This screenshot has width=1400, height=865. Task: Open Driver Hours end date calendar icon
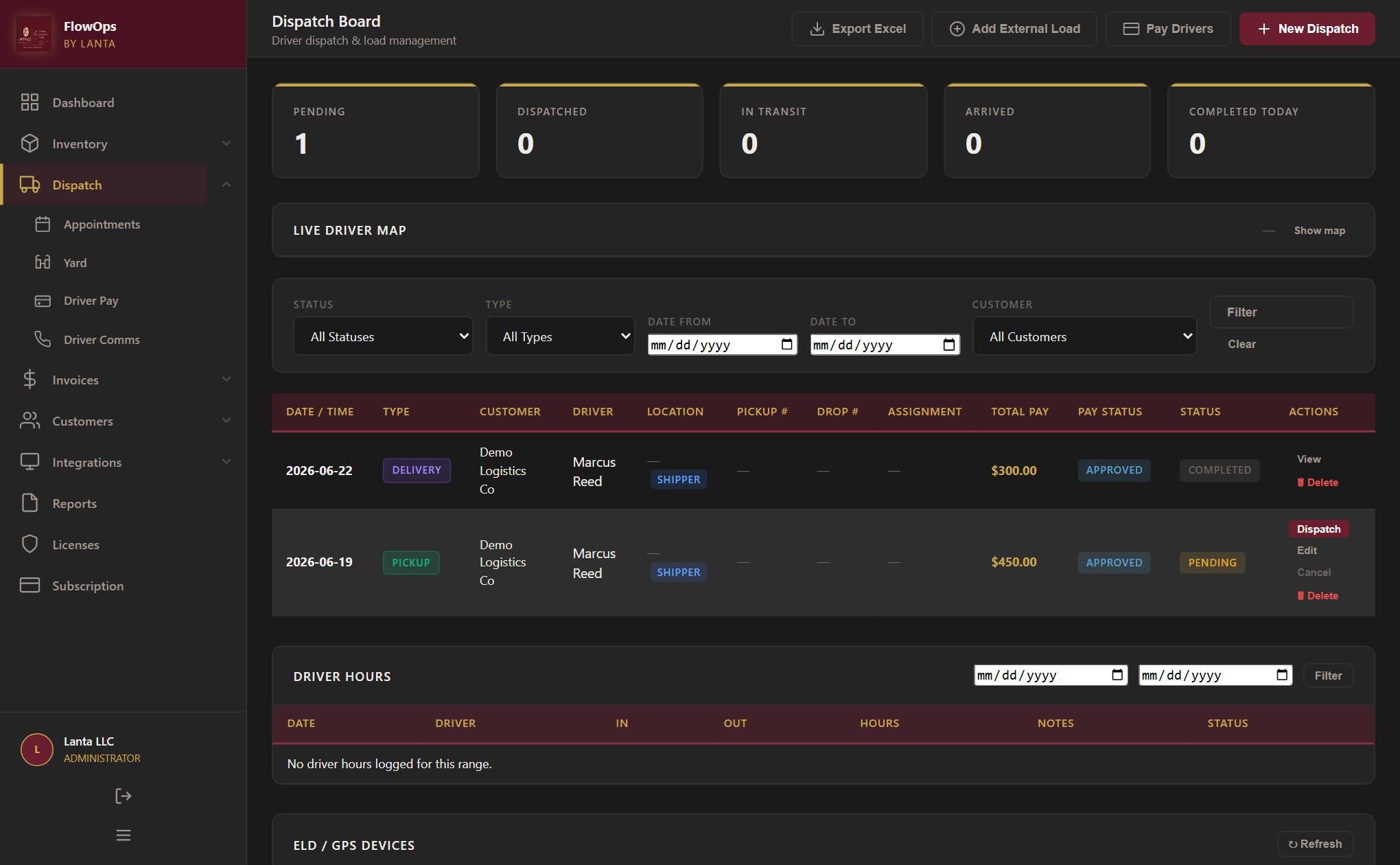(1282, 675)
